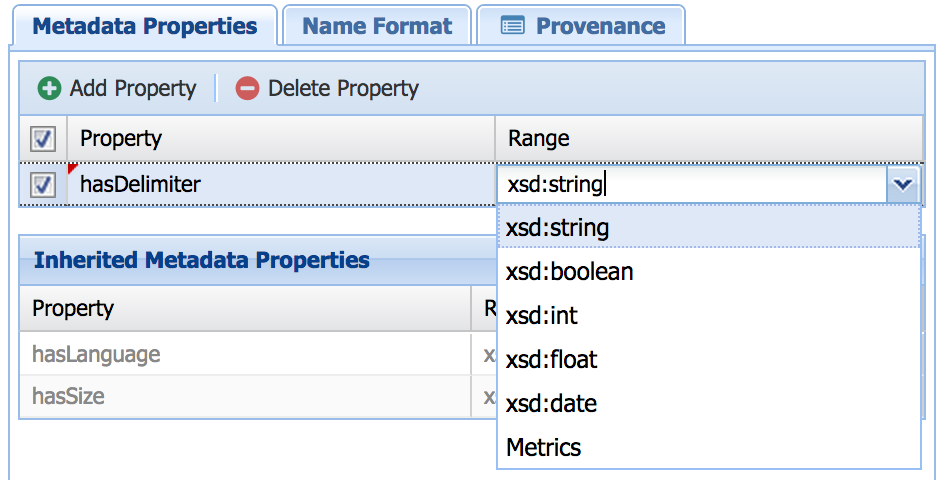Choose xsd:date from the options
Image resolution: width=944 pixels, height=480 pixels.
pos(551,404)
